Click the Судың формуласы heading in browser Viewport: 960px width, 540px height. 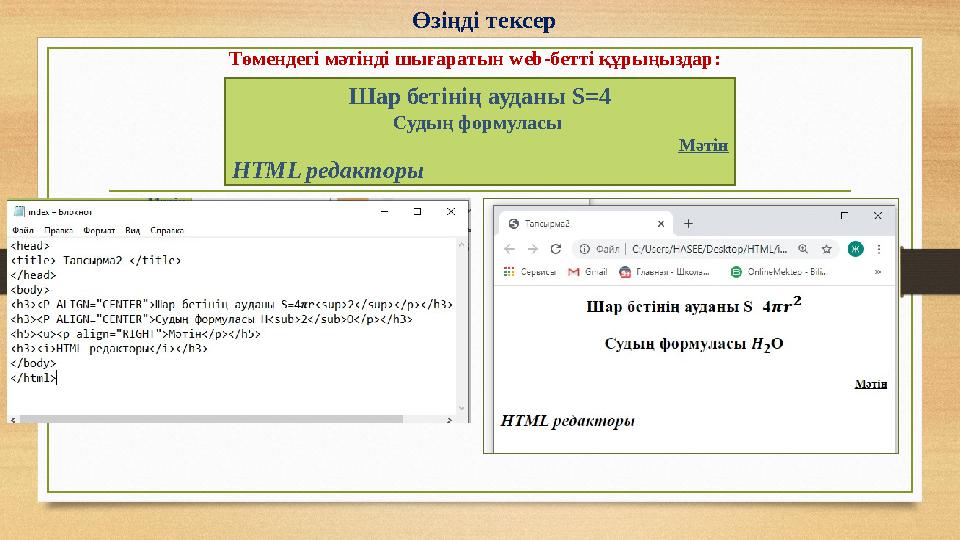(694, 344)
